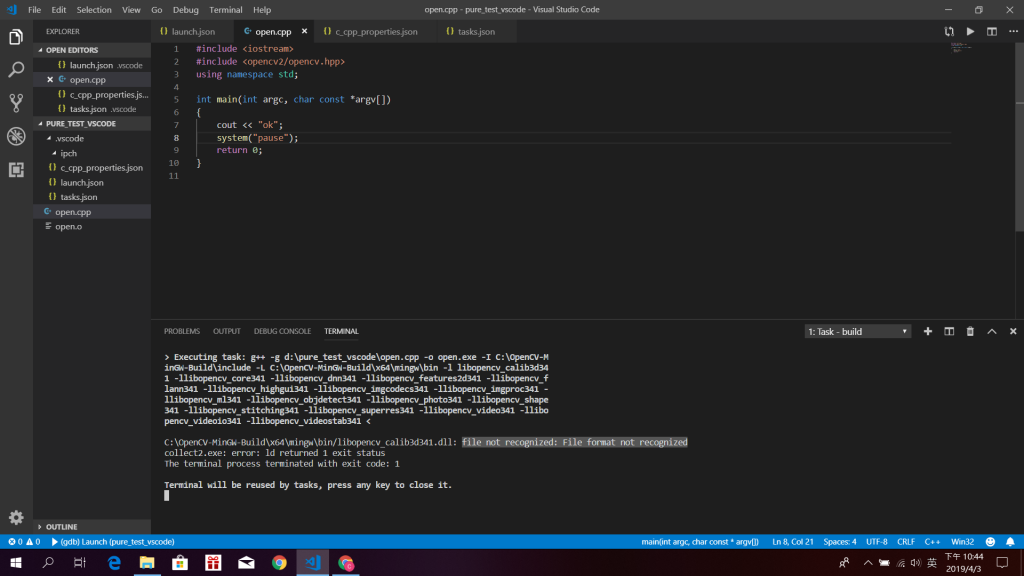The image size is (1024, 576).
Task: Click the run play icon in editor toolbar
Action: (970, 31)
